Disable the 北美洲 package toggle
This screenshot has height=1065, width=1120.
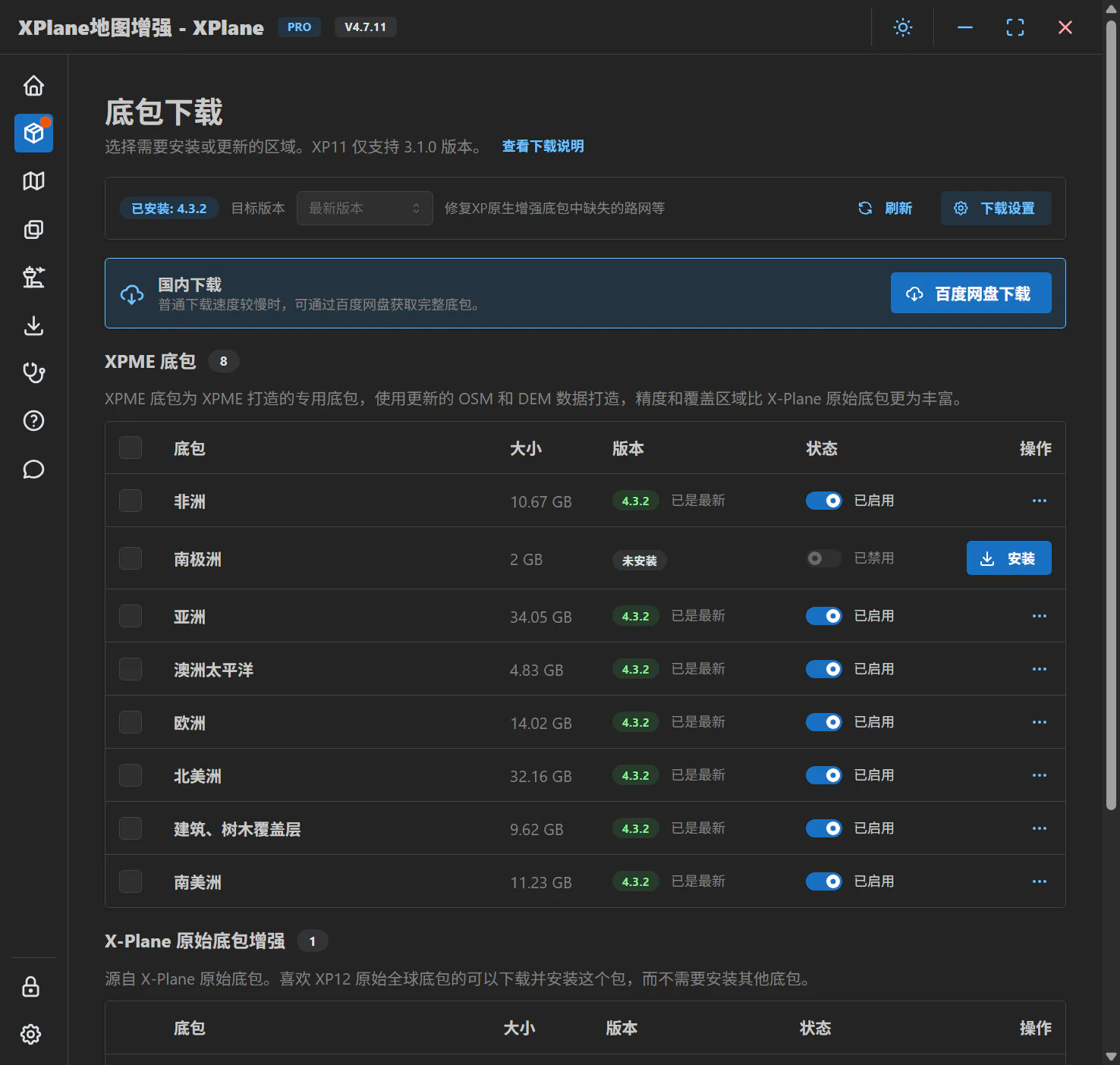[x=824, y=775]
